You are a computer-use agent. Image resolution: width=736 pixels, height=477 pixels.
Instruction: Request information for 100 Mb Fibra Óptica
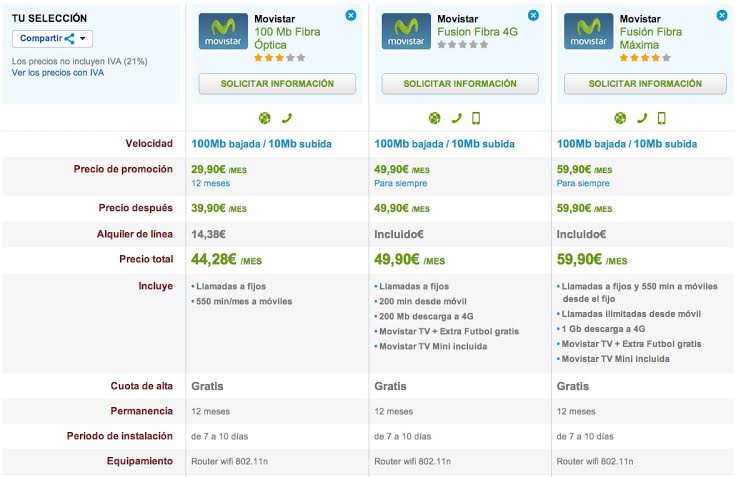(x=277, y=84)
